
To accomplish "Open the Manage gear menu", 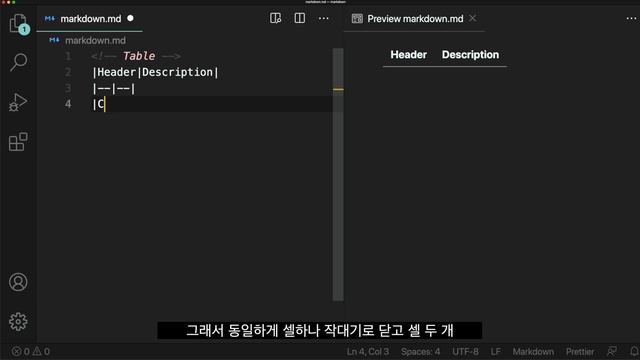I will [18, 322].
